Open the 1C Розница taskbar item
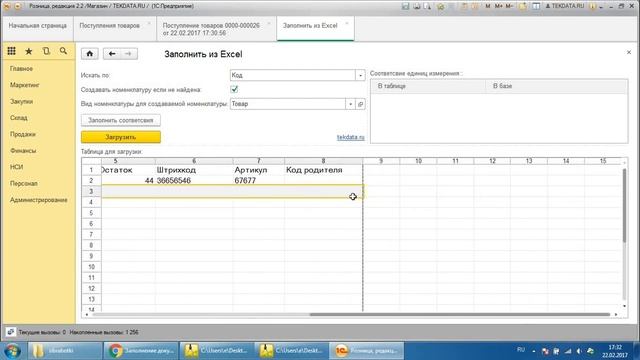This screenshot has width=640, height=360. point(366,351)
